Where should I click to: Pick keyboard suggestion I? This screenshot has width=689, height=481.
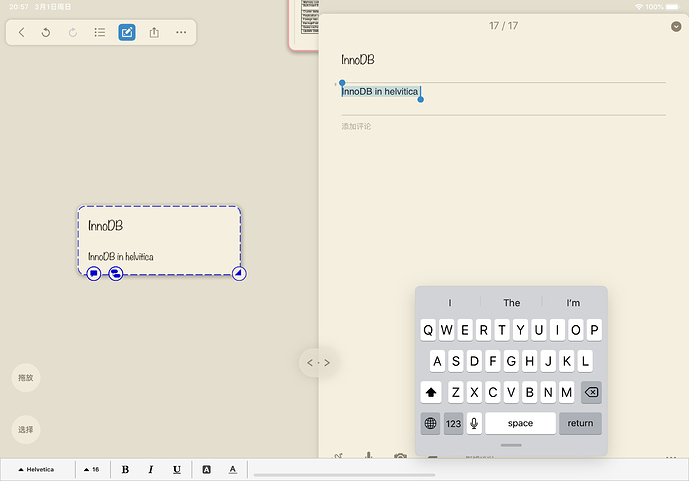[450, 303]
